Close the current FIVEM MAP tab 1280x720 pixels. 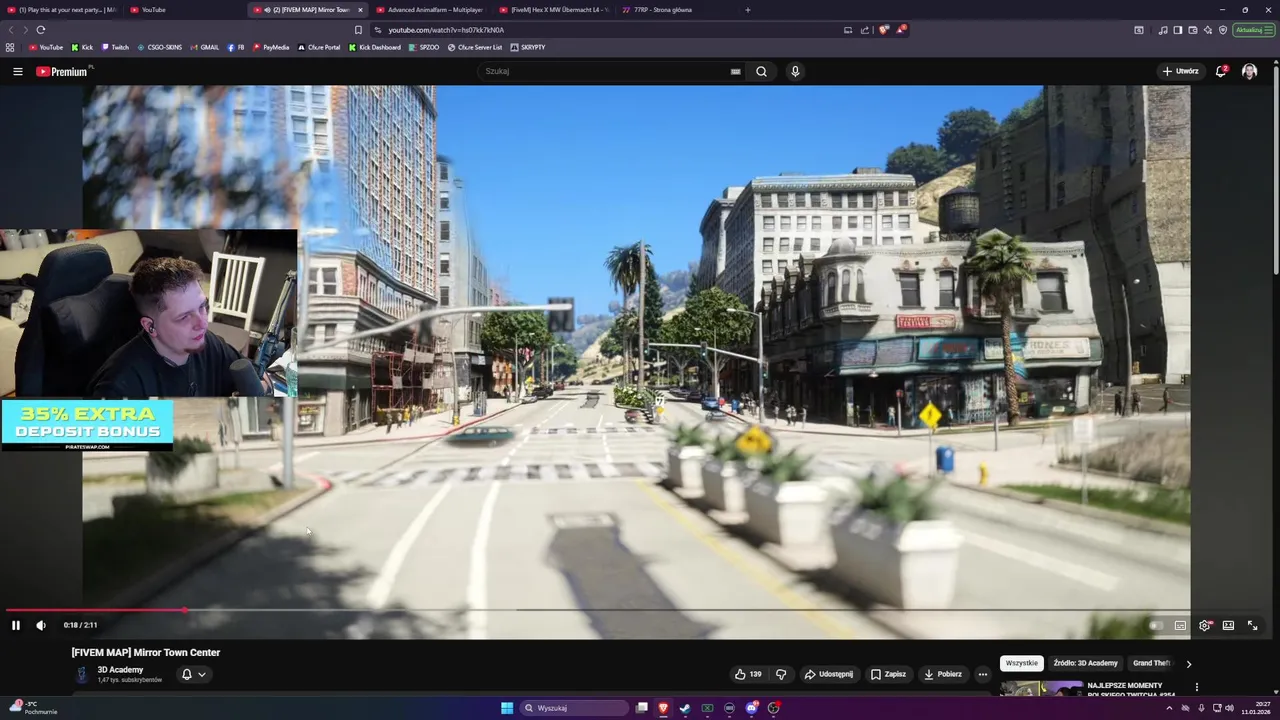pos(361,10)
